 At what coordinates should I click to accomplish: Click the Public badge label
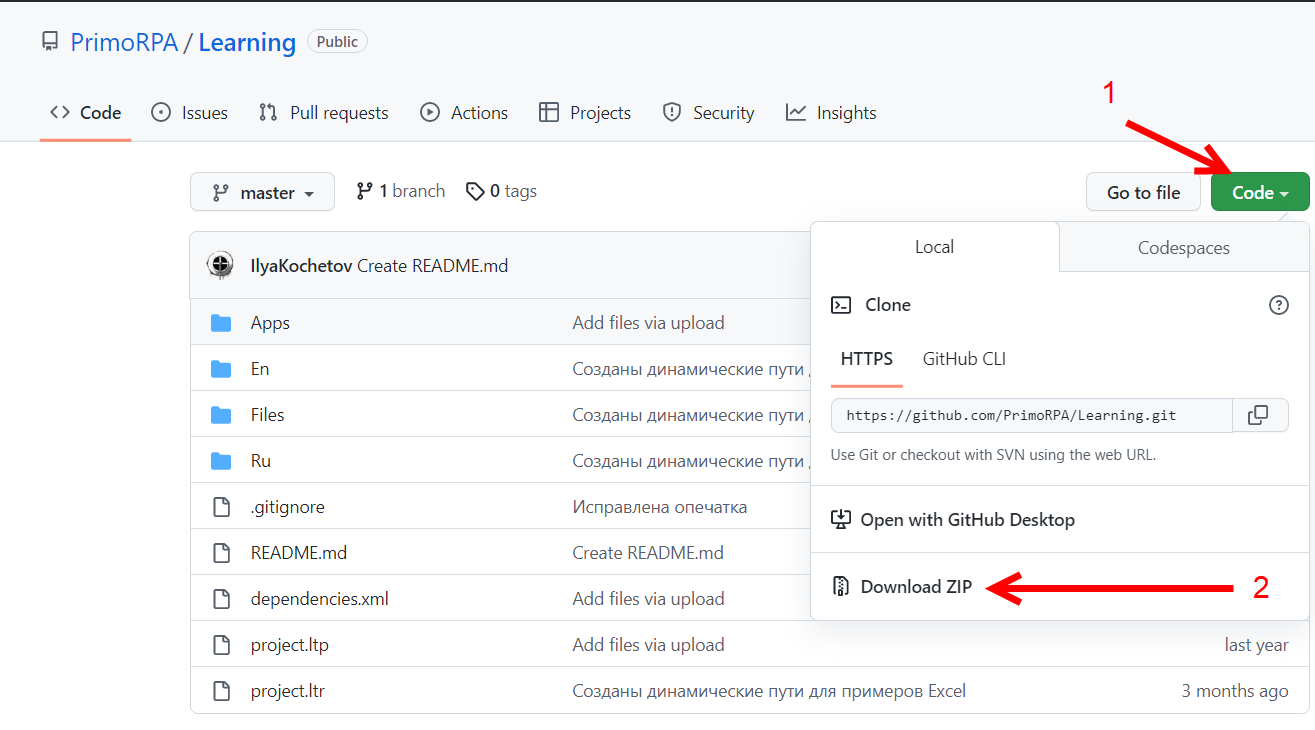[337, 42]
